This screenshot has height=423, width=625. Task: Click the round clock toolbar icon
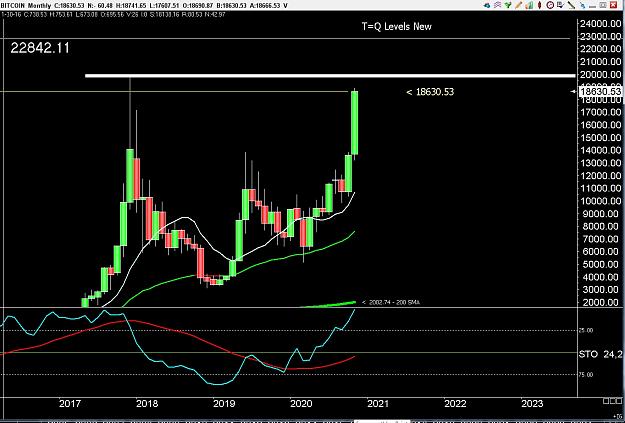click(x=550, y=5)
